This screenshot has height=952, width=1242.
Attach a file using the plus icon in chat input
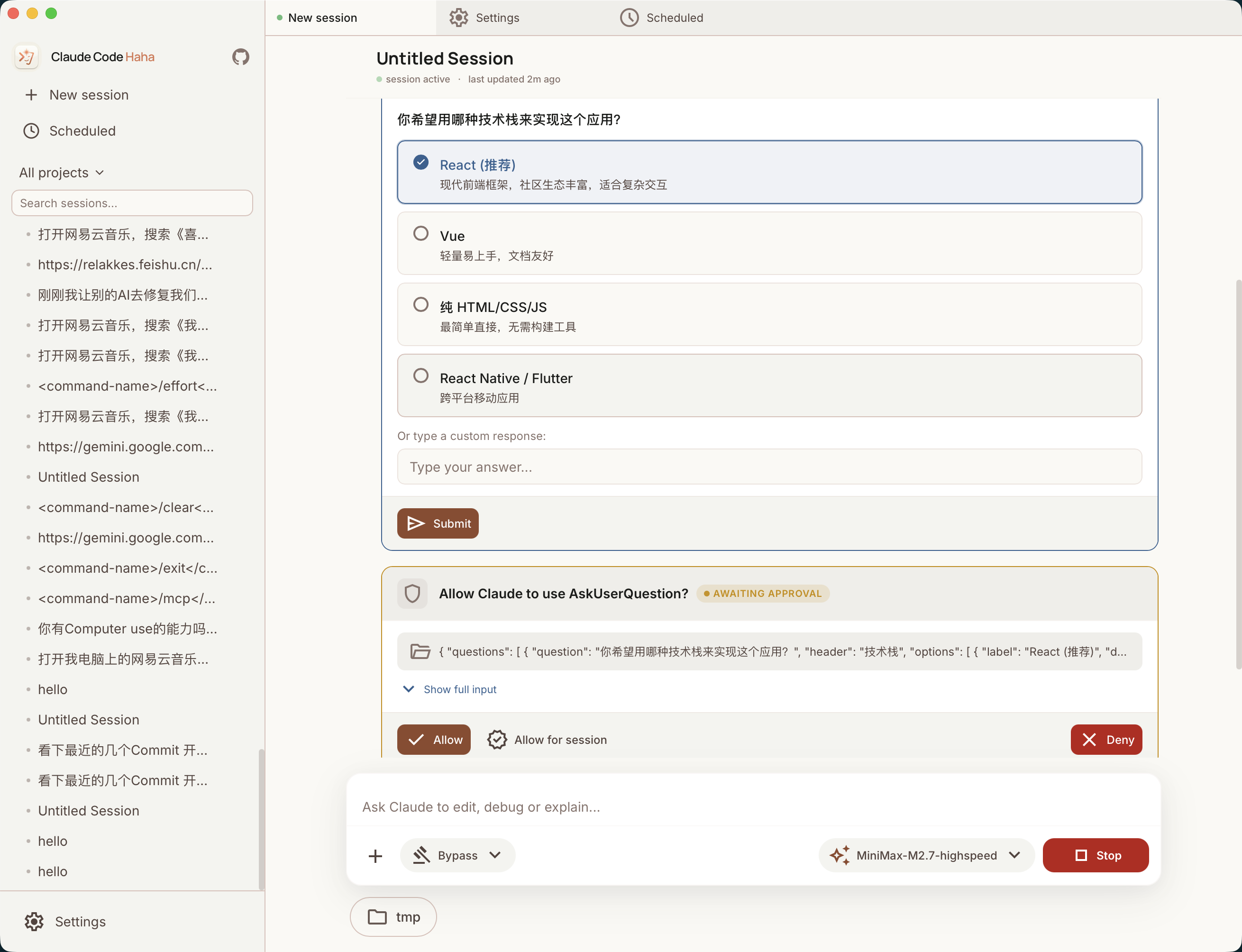375,856
